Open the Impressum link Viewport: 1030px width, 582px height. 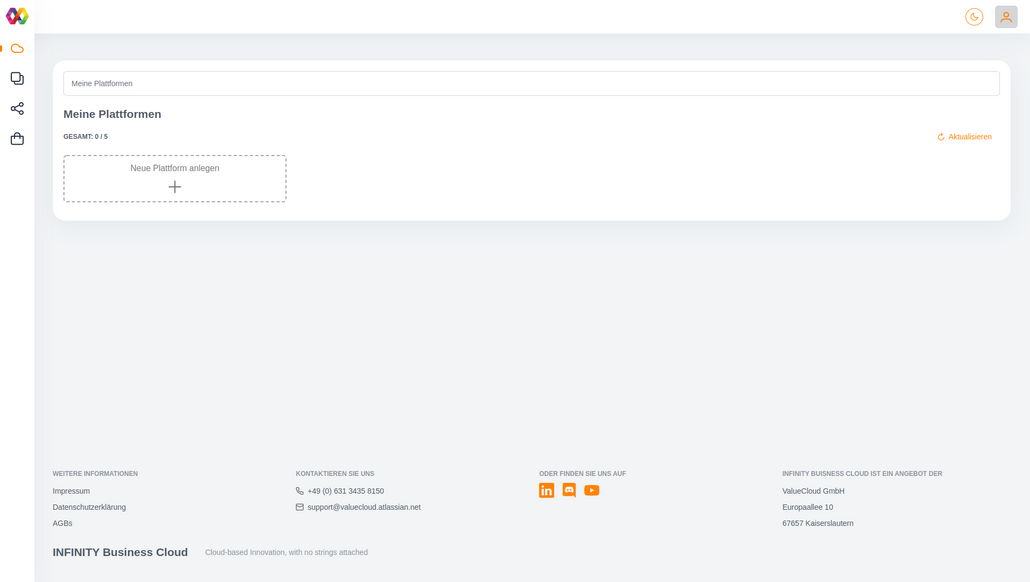point(71,490)
